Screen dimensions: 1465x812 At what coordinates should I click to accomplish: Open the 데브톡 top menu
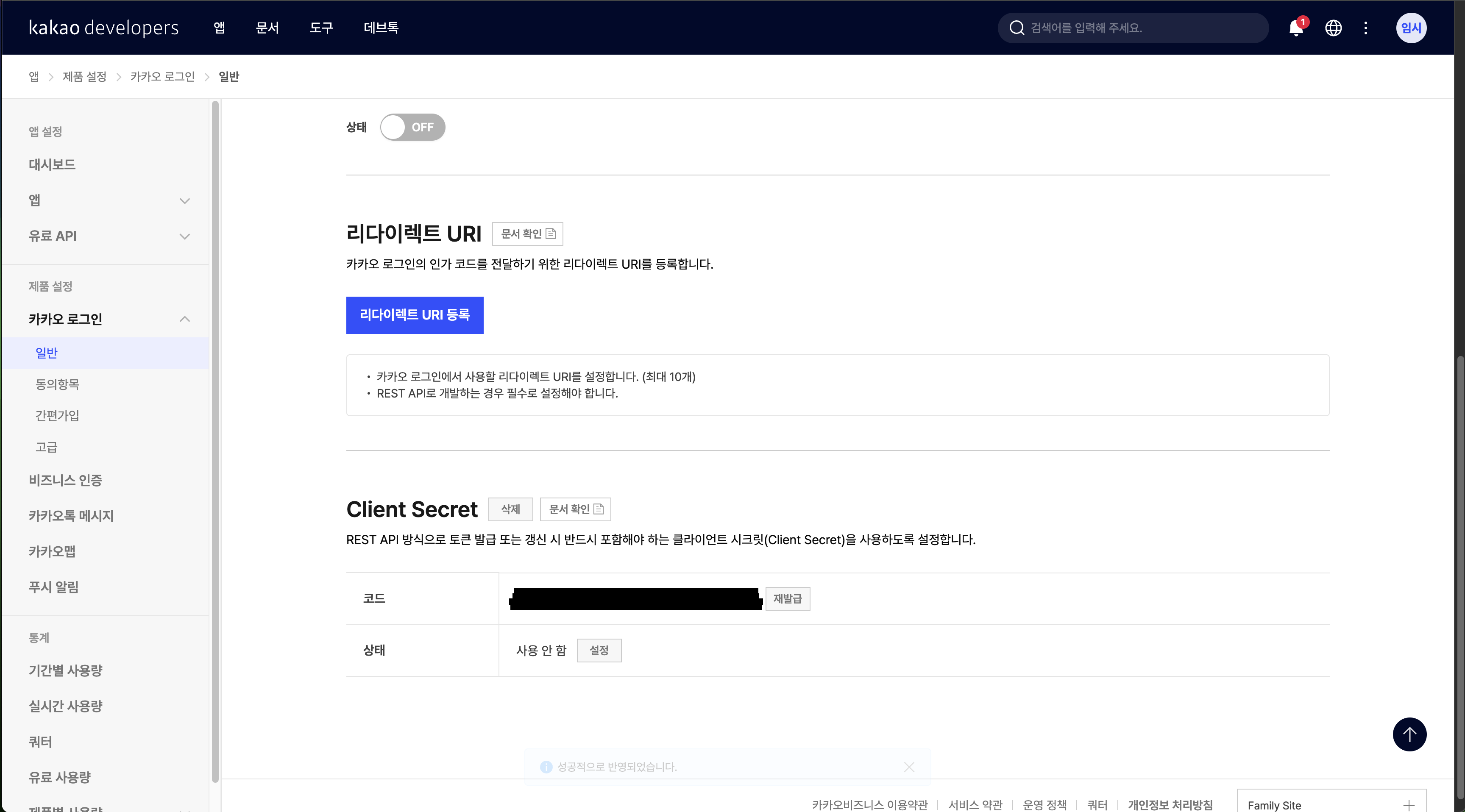pos(381,28)
